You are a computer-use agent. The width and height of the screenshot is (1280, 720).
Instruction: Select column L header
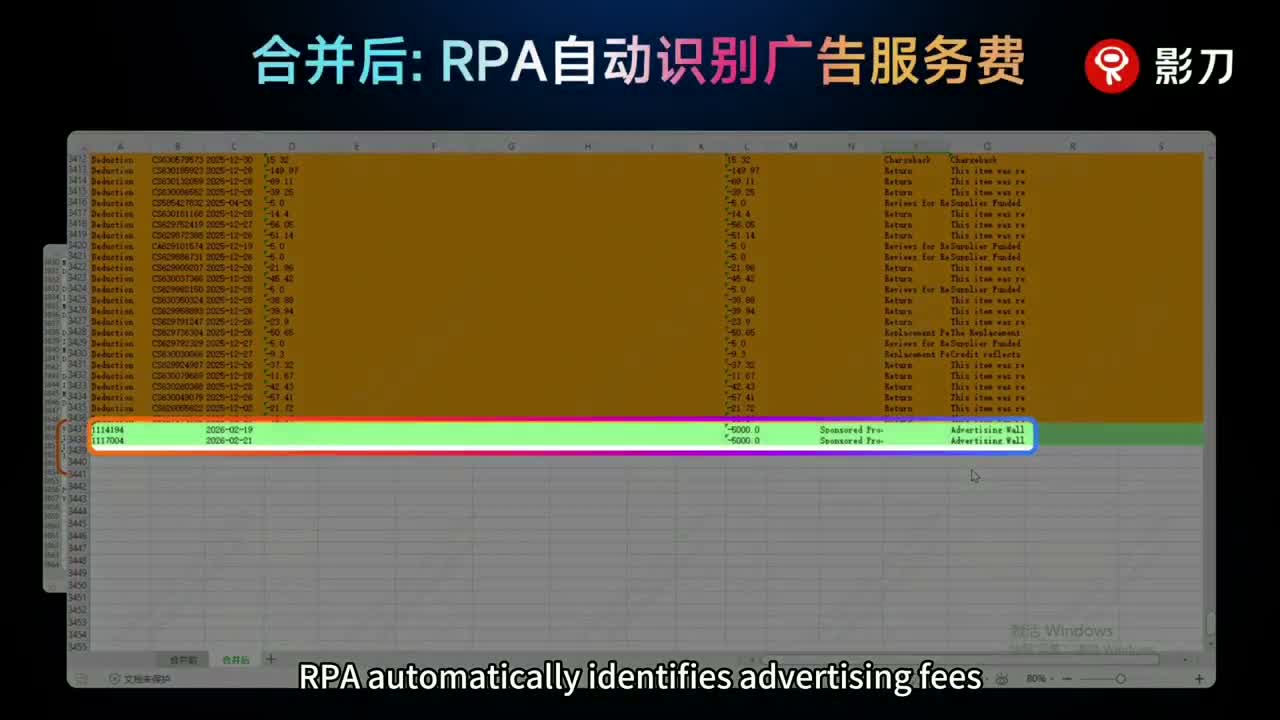pyautogui.click(x=745, y=146)
